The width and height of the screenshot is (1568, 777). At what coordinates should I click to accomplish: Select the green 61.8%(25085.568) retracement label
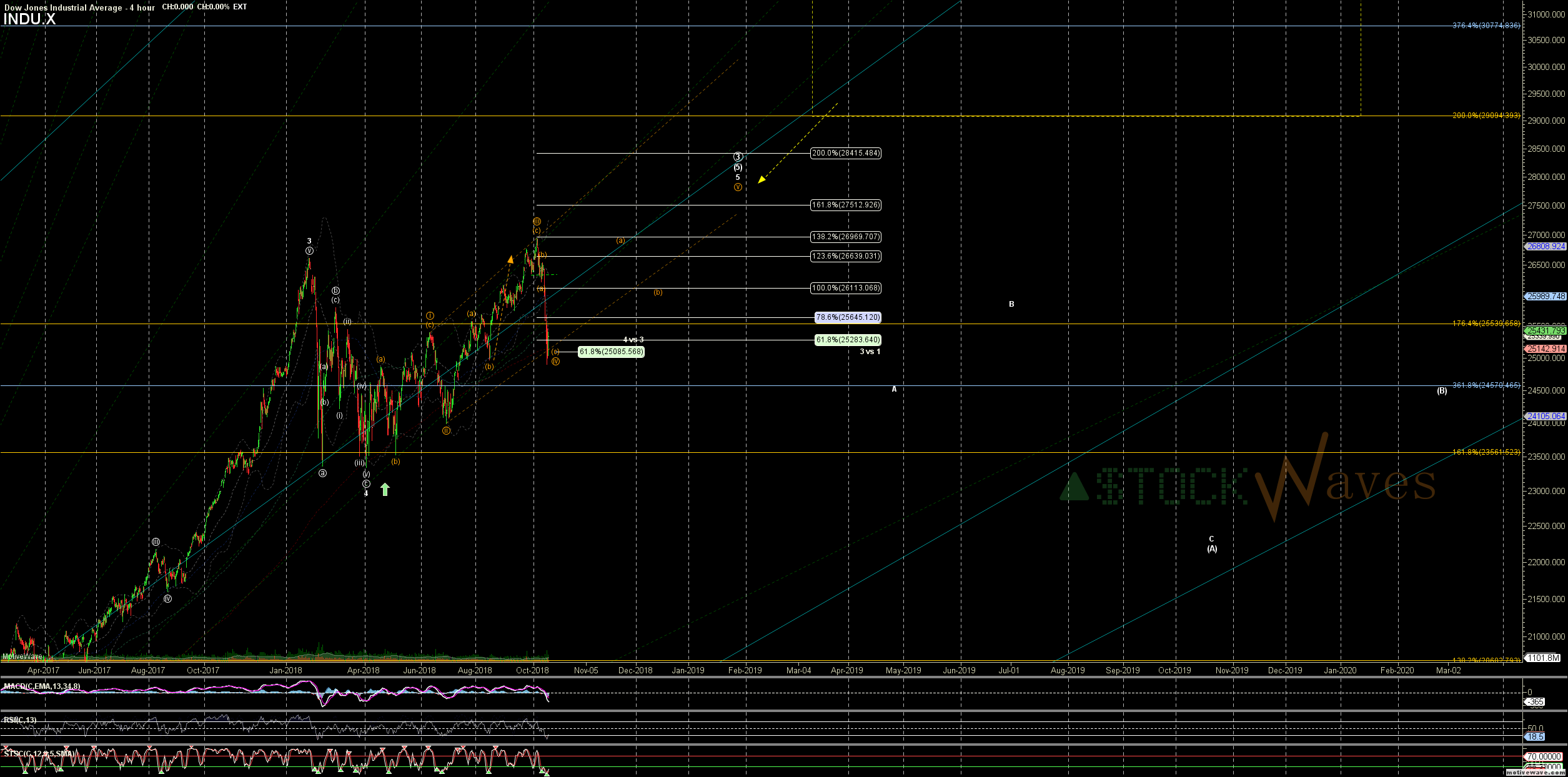[x=611, y=352]
